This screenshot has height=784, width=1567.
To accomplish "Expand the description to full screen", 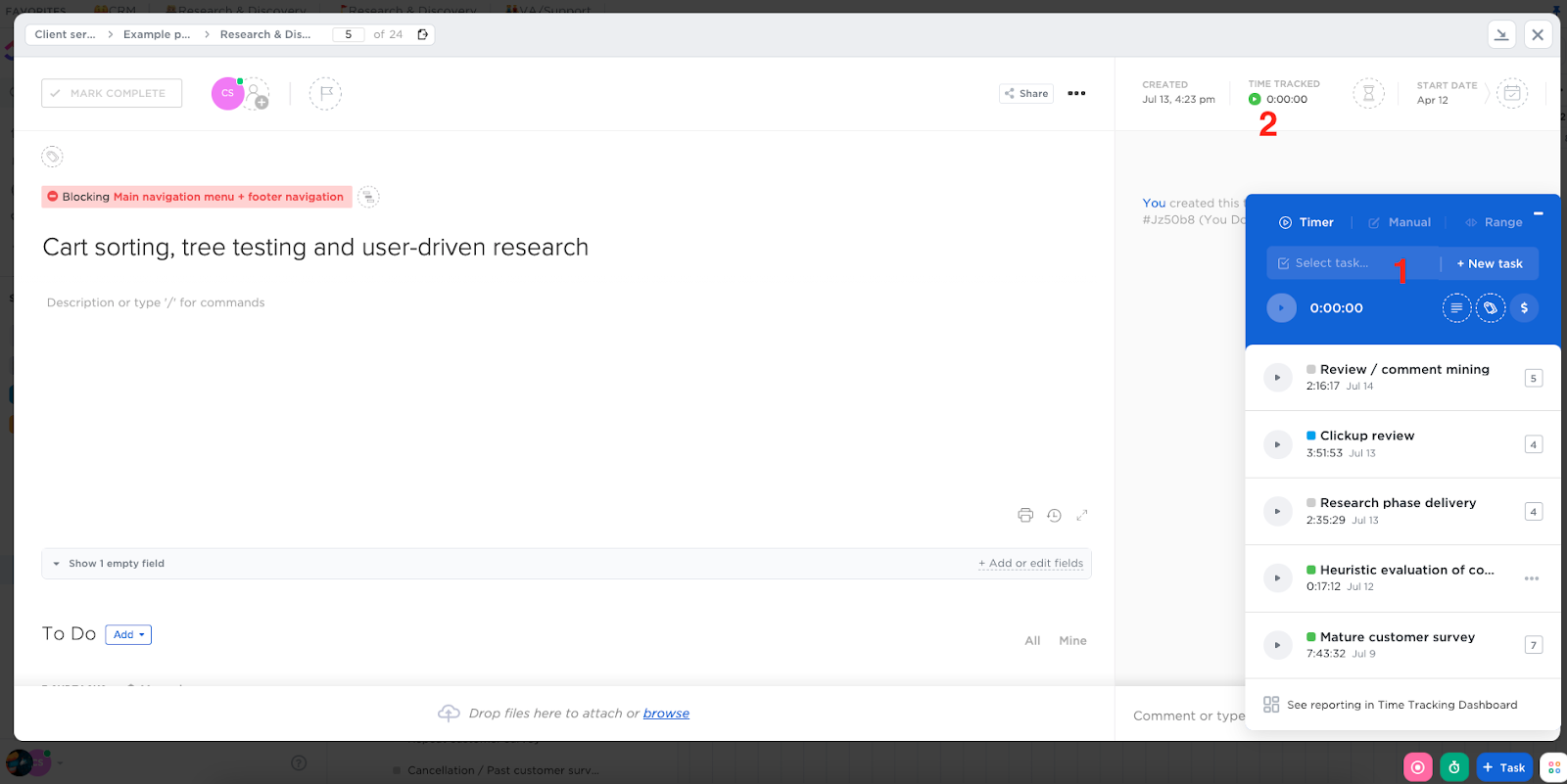I will pyautogui.click(x=1082, y=515).
